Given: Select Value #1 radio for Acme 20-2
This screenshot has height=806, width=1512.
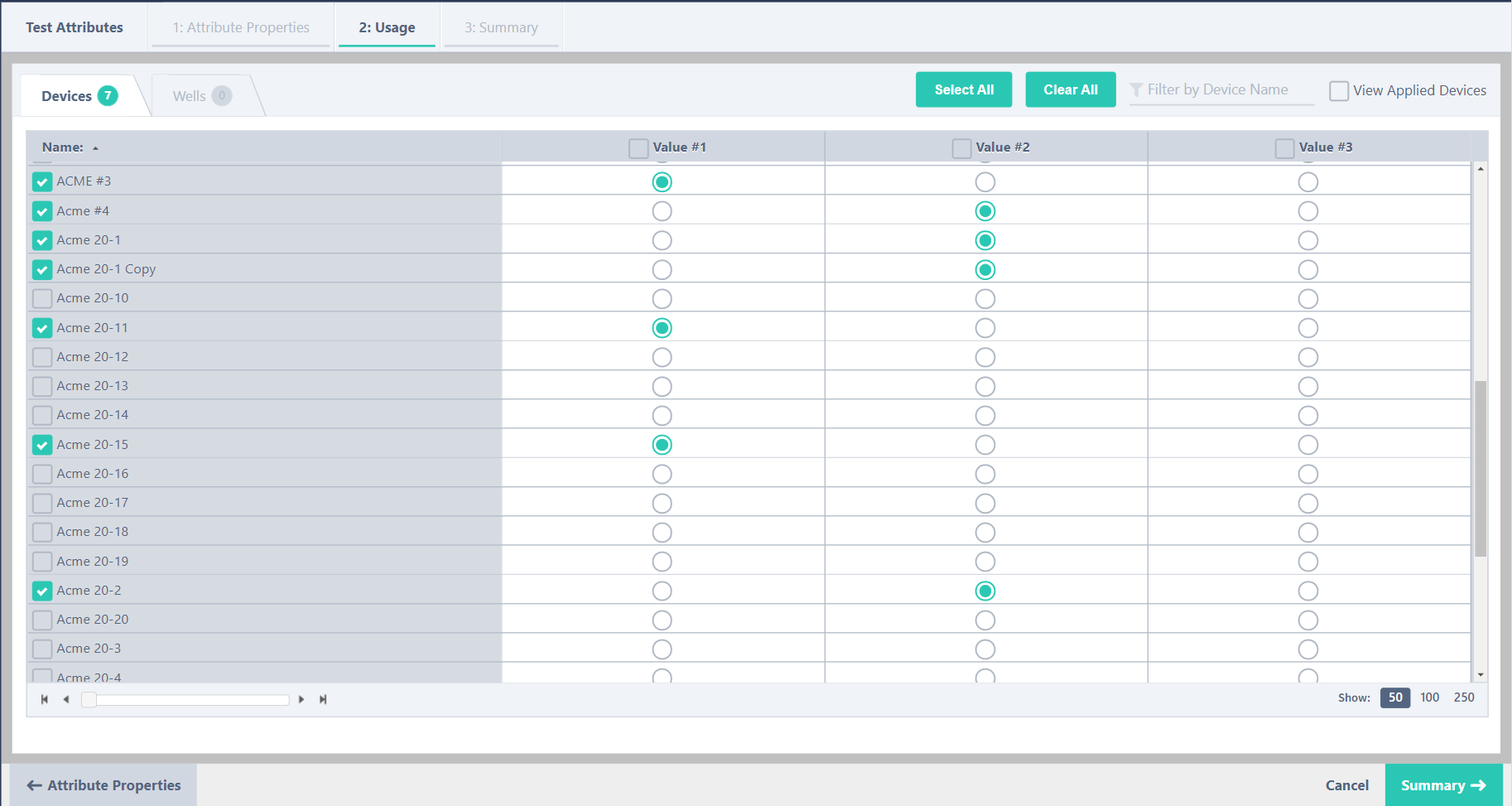Looking at the screenshot, I should tap(662, 591).
